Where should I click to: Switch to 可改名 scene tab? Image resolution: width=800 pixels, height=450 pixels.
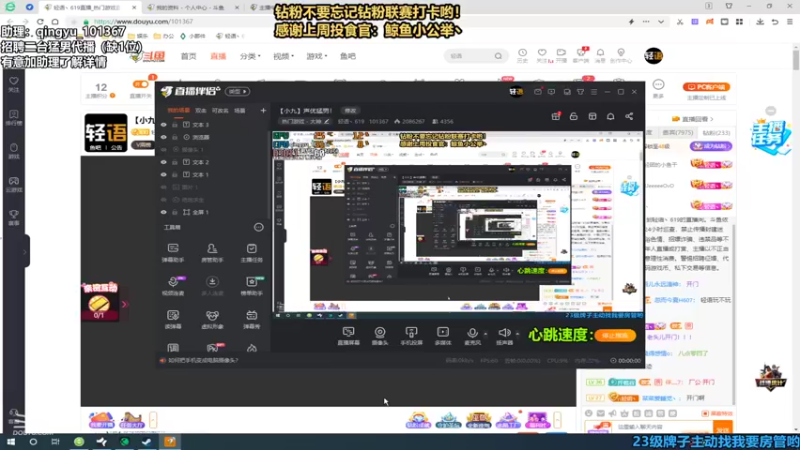tap(220, 110)
